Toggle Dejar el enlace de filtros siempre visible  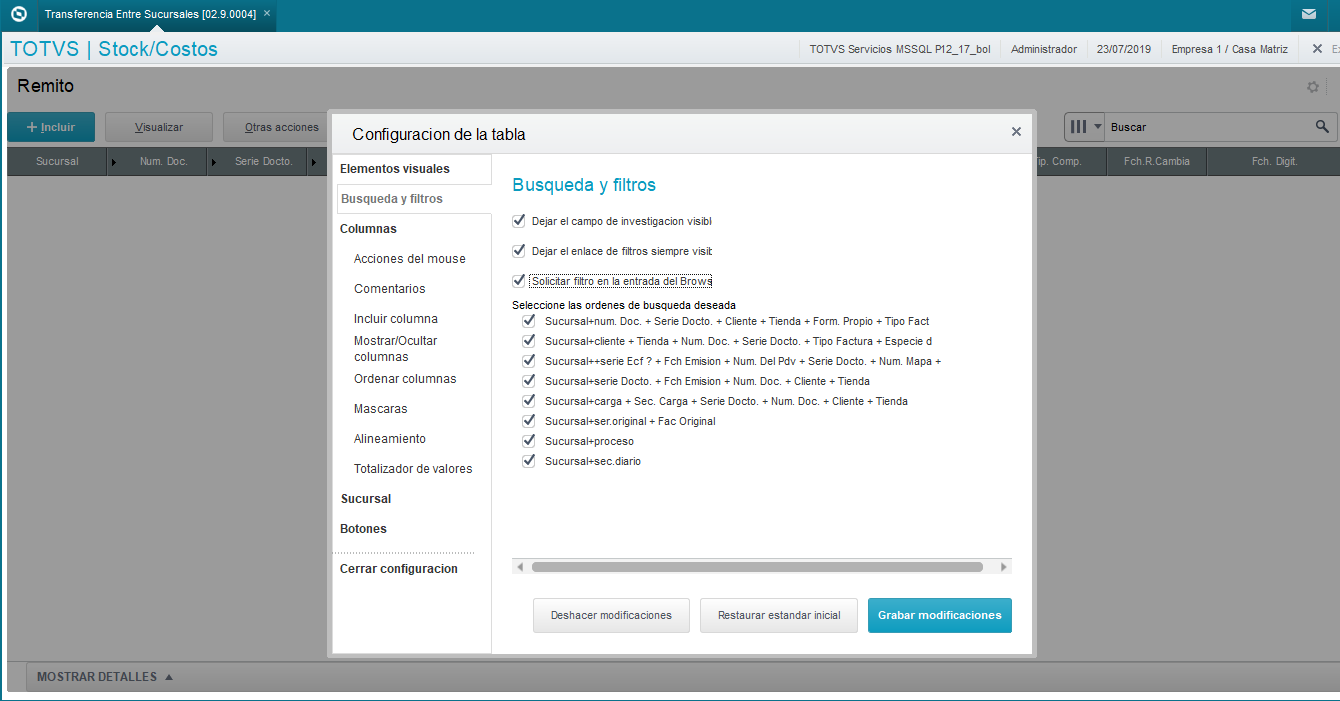(518, 251)
